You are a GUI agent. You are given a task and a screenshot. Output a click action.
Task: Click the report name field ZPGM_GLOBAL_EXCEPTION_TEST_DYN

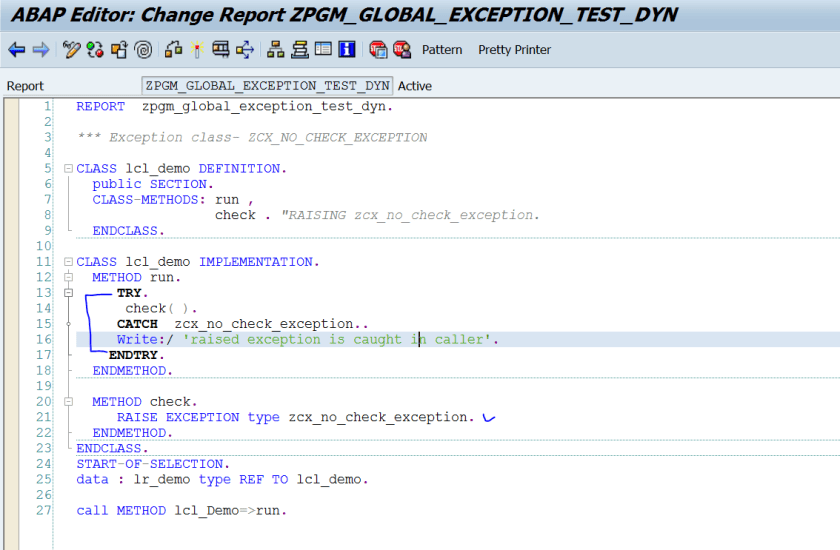click(267, 86)
